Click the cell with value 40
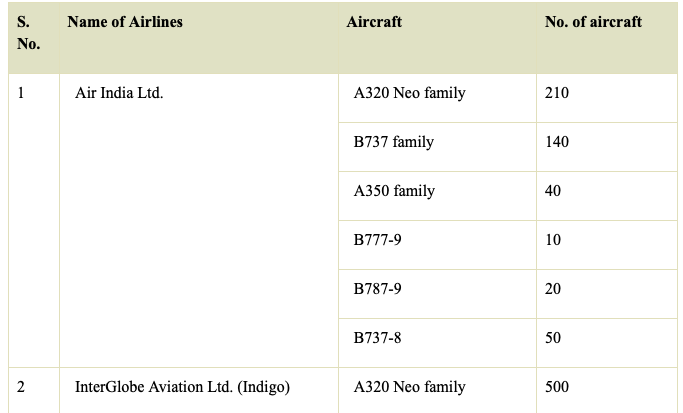683x413 pixels. pos(553,191)
